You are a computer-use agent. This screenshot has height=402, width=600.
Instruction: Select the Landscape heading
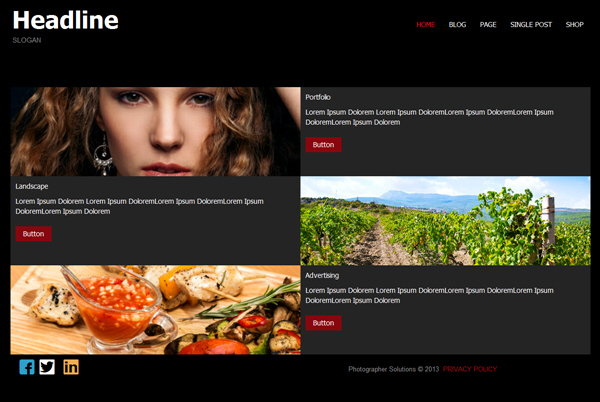tap(32, 186)
